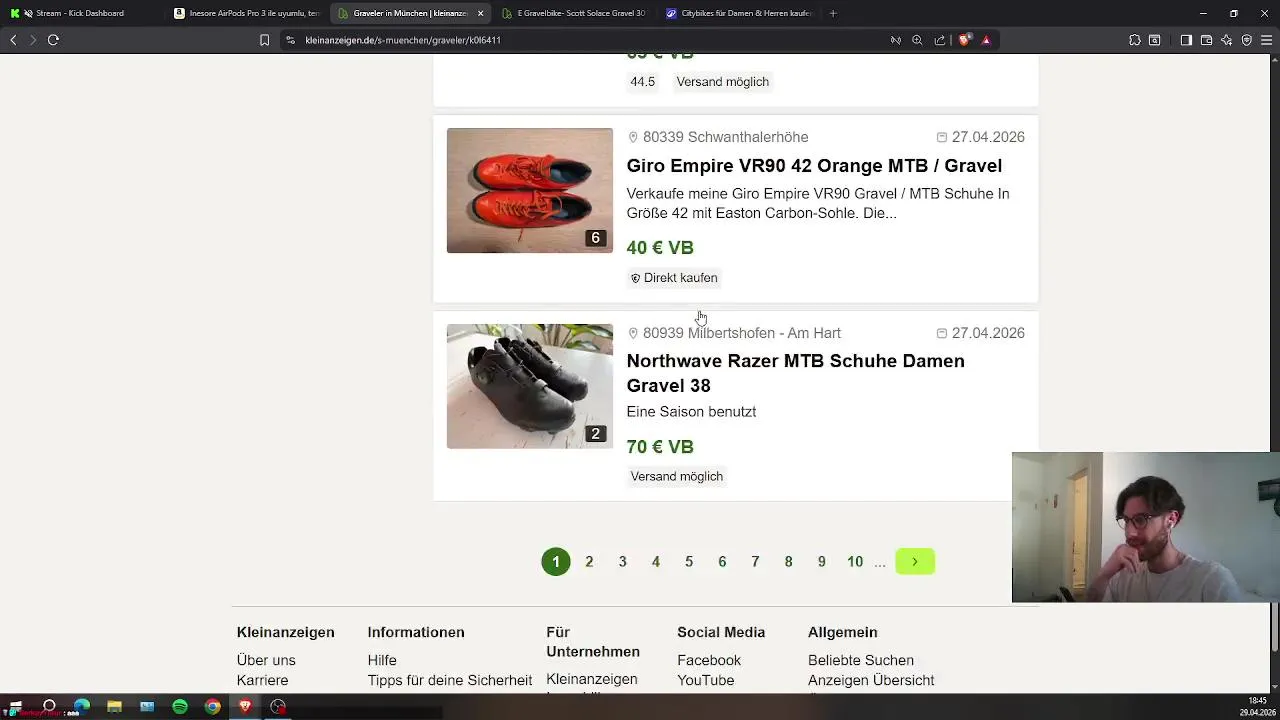The height and width of the screenshot is (720, 1280).
Task: Open Brave Shields lion icon
Action: pyautogui.click(x=964, y=40)
